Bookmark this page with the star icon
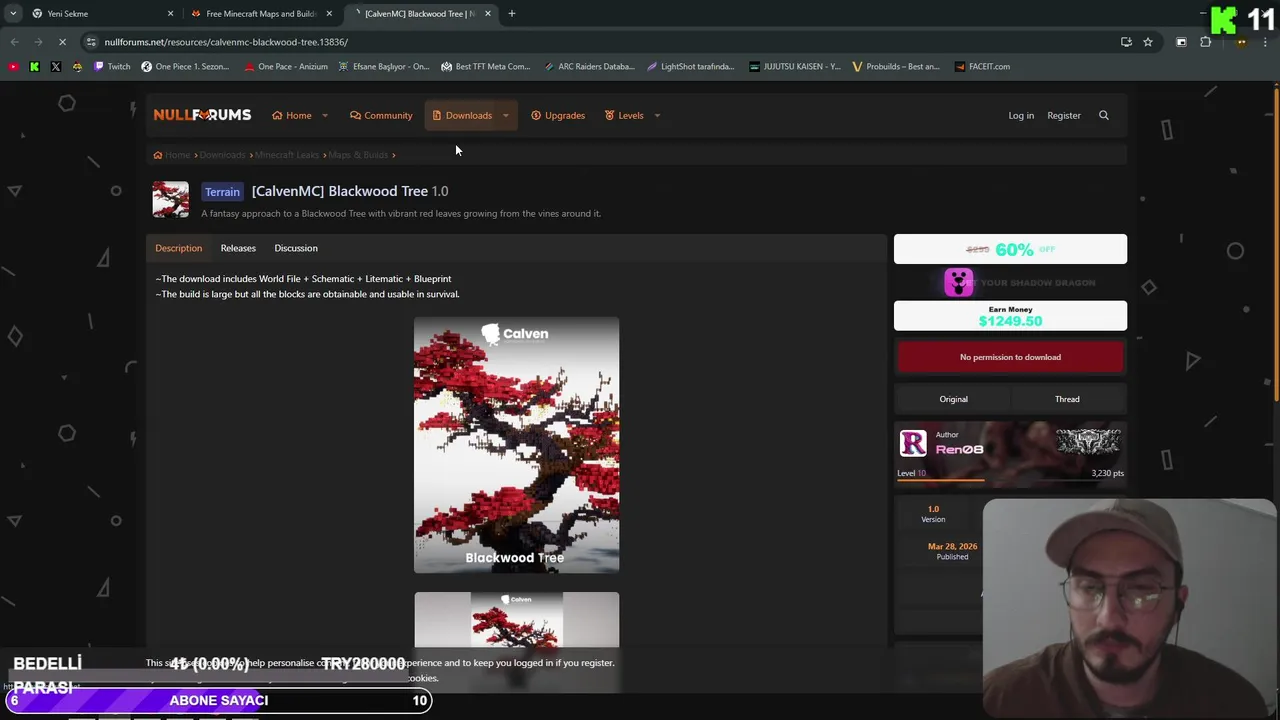Screen dimensions: 1280x720 (1148, 42)
